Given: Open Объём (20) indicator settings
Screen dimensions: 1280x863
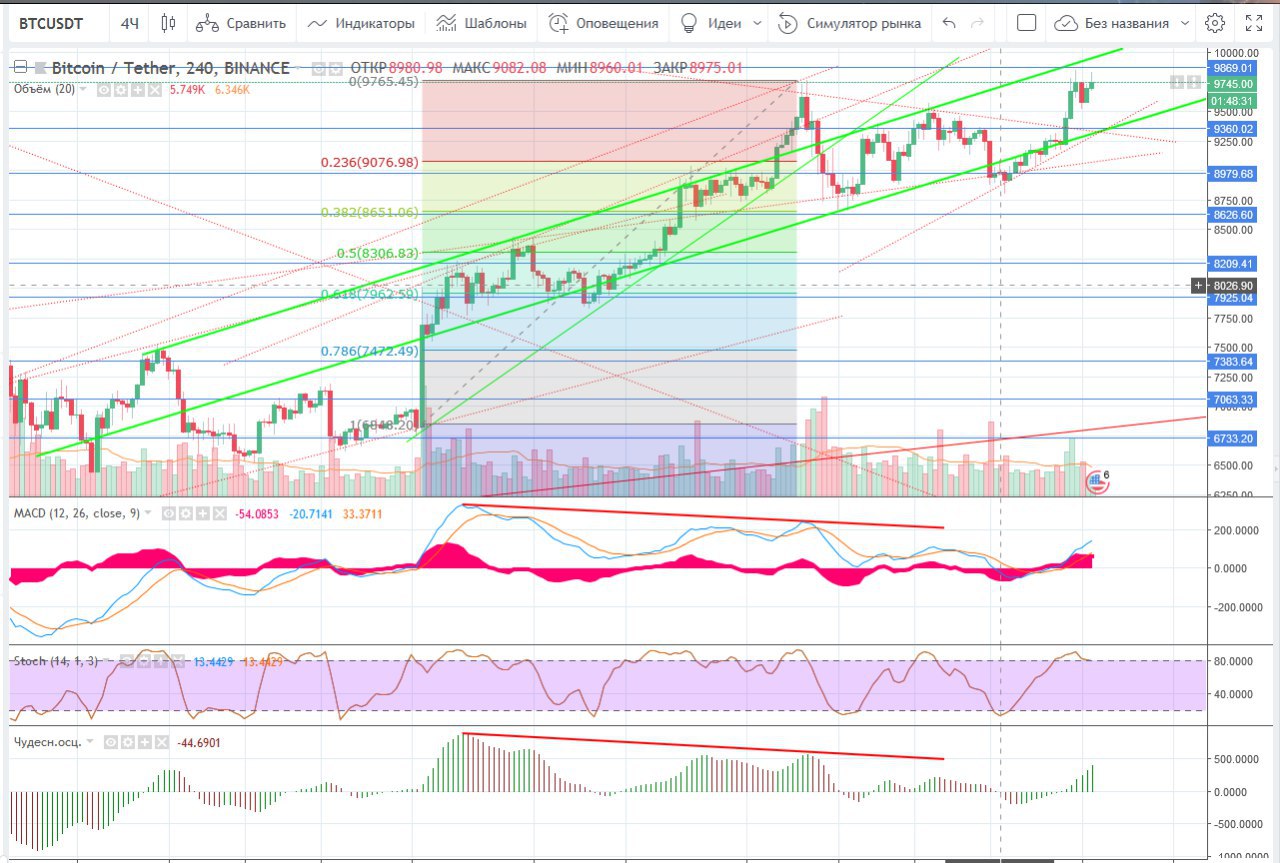Looking at the screenshot, I should pos(119,89).
